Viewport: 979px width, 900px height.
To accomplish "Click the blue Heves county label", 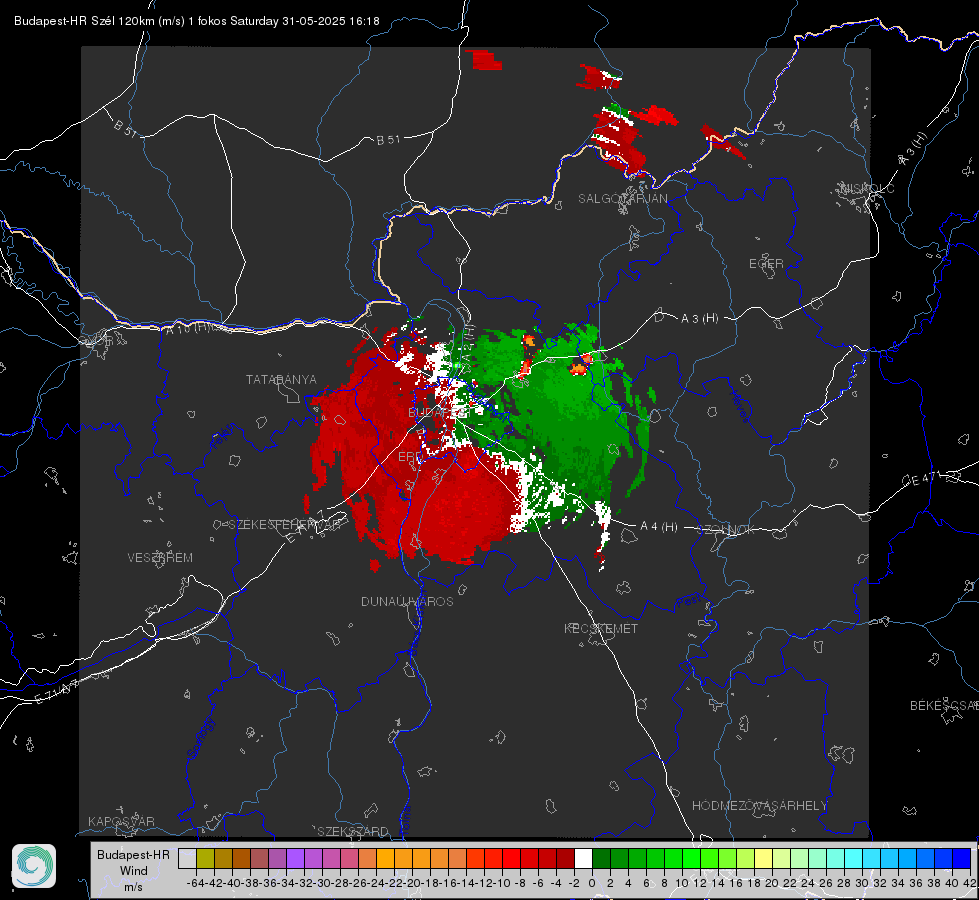I will click(x=739, y=406).
